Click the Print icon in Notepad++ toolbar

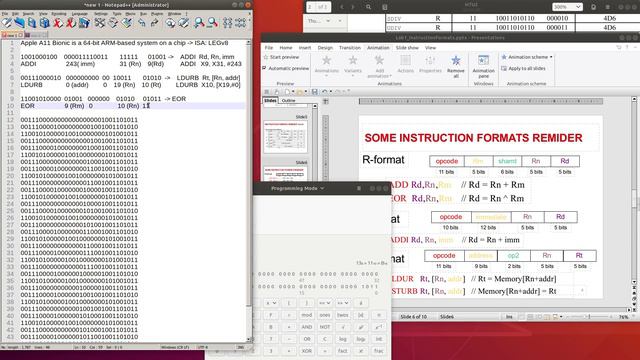84,23
